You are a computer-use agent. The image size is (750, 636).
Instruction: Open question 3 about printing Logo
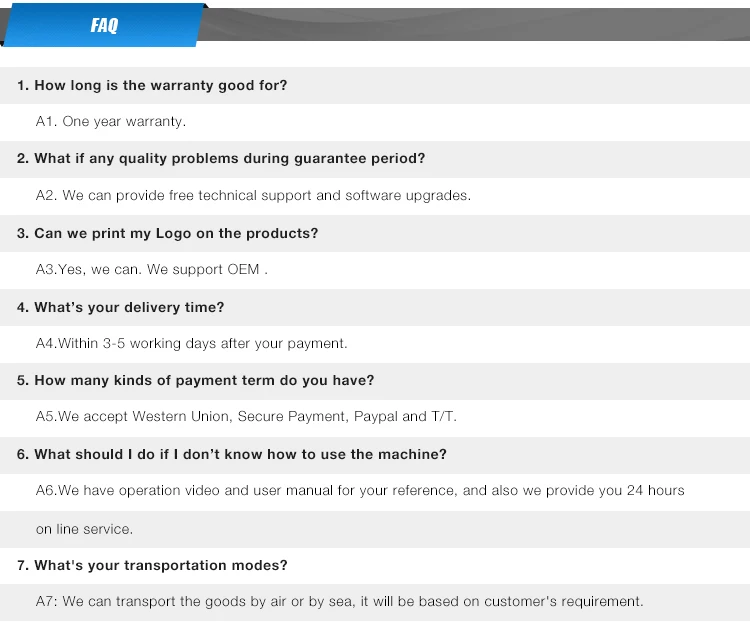tap(168, 233)
